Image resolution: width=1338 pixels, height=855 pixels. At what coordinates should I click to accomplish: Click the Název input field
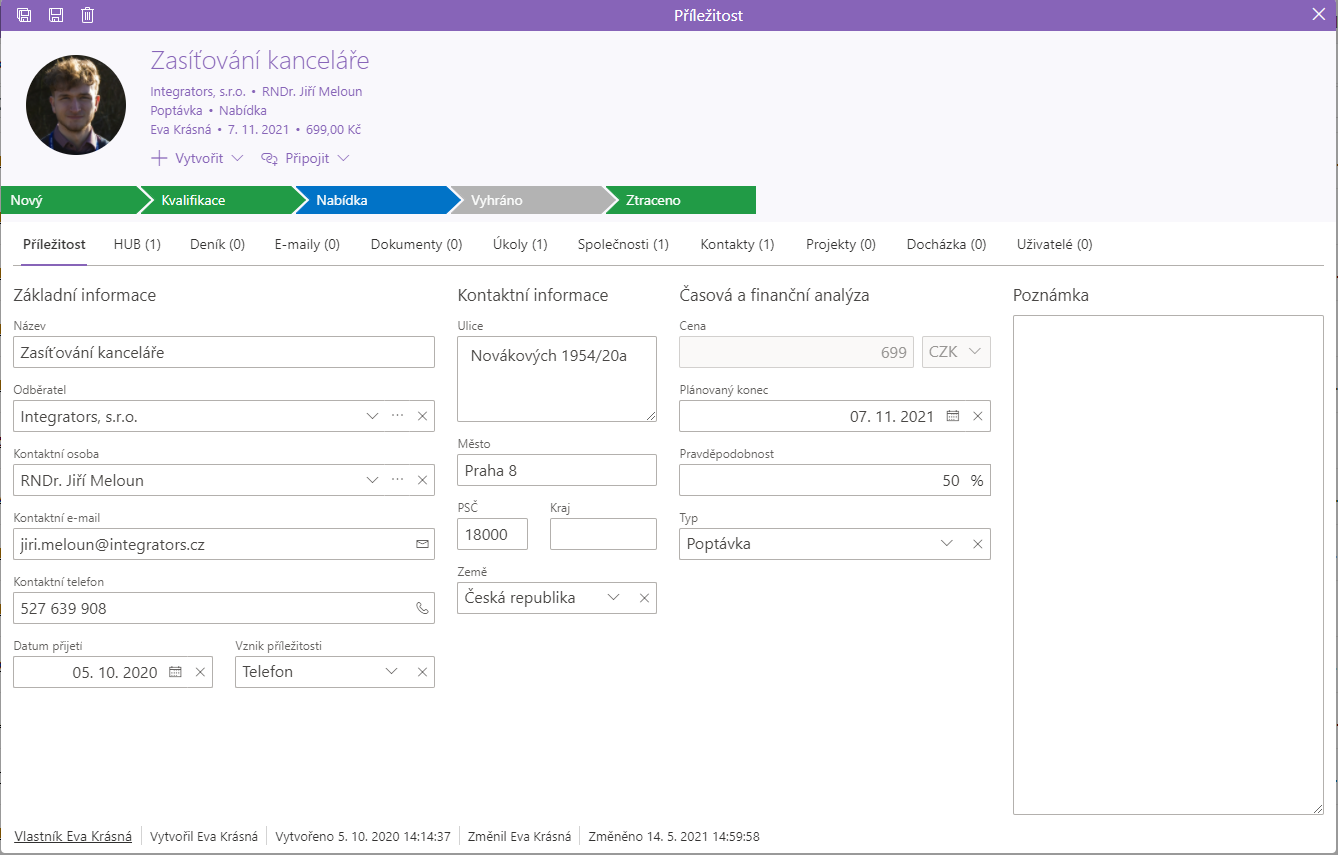pyautogui.click(x=224, y=352)
